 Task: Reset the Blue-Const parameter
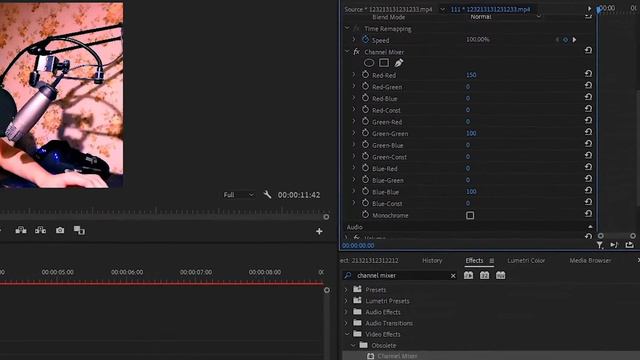tap(588, 202)
